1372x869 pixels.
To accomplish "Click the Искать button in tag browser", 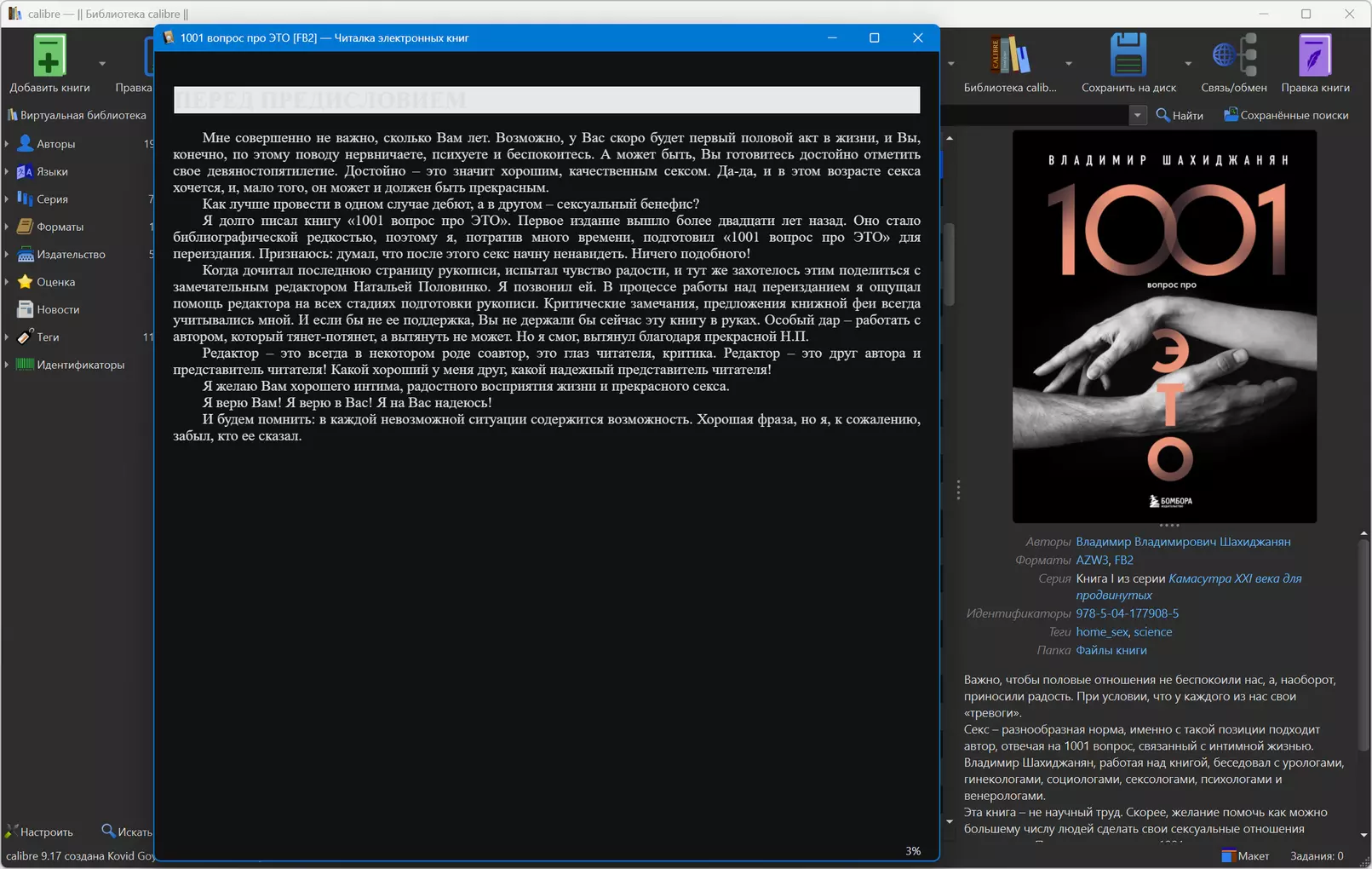I will point(126,832).
